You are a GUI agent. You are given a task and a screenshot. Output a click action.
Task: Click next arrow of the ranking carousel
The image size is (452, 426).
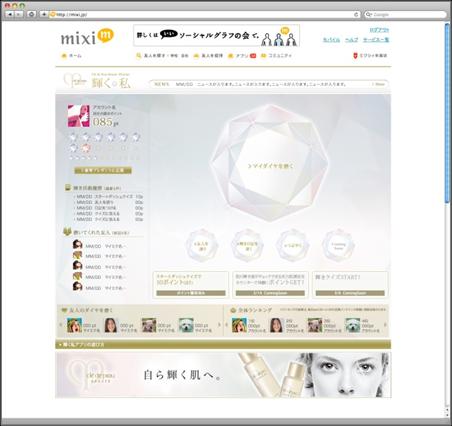pyautogui.click(x=385, y=325)
